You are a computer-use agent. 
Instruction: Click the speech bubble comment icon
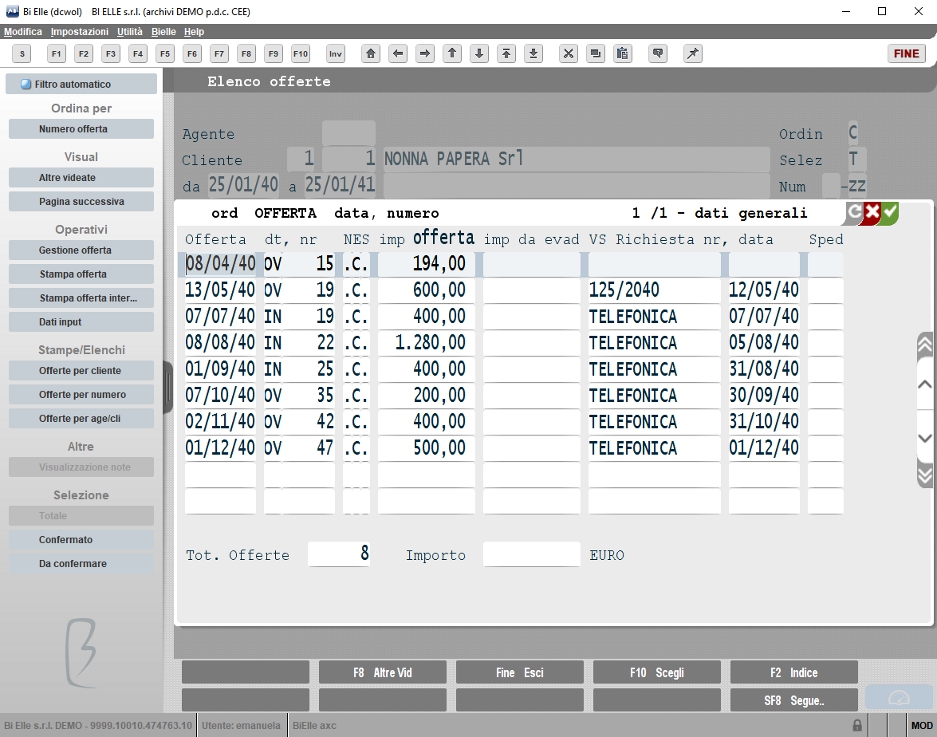click(x=658, y=54)
